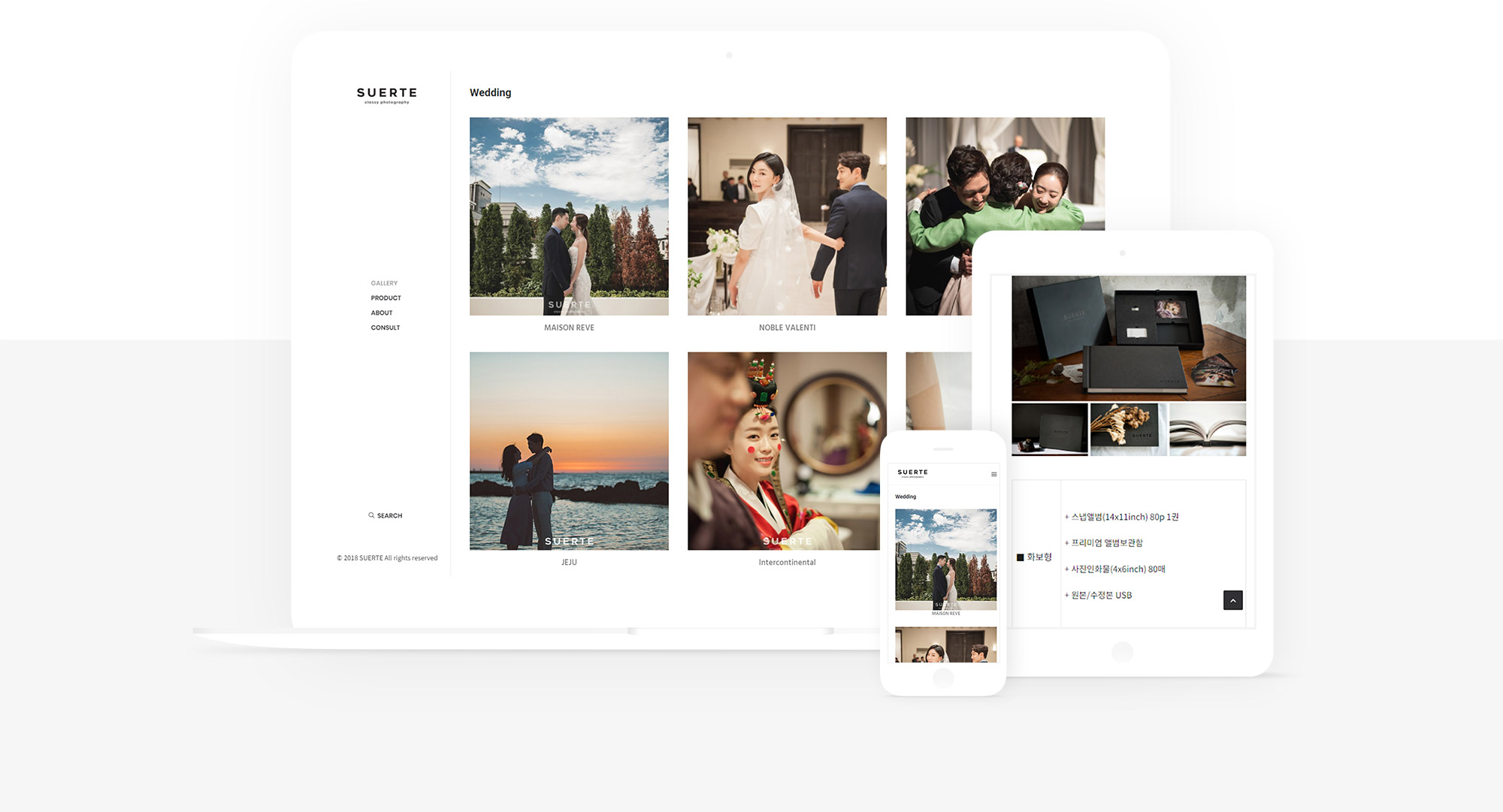Image resolution: width=1503 pixels, height=812 pixels.
Task: Open the mobile hamburger menu icon
Action: [x=993, y=474]
